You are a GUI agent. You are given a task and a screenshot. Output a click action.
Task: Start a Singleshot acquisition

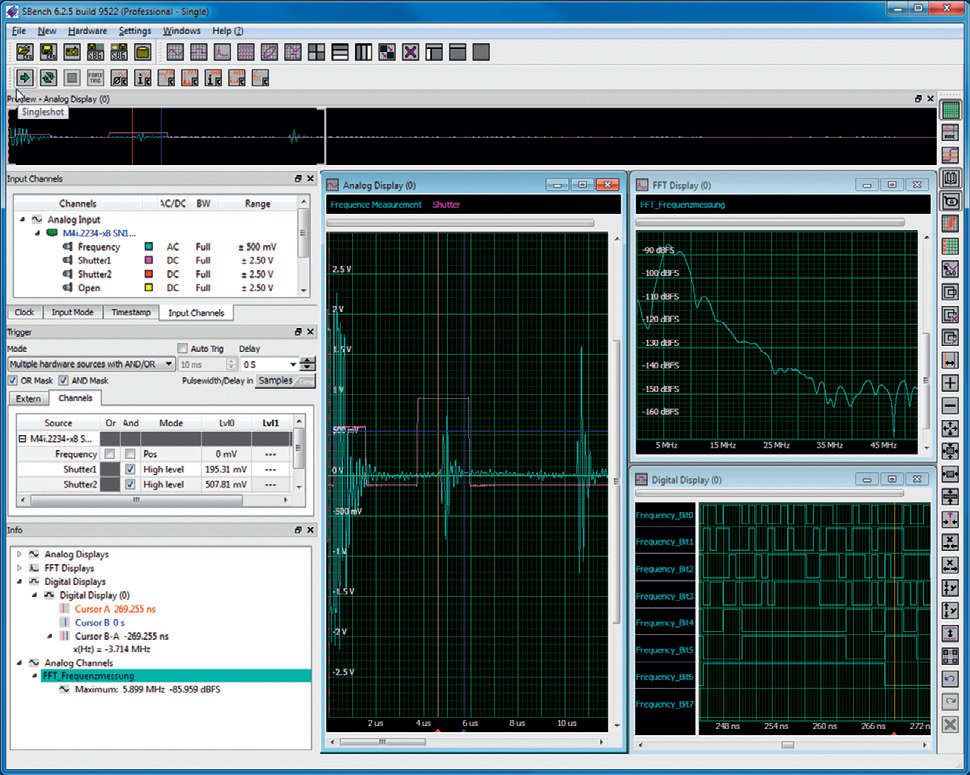[25, 77]
